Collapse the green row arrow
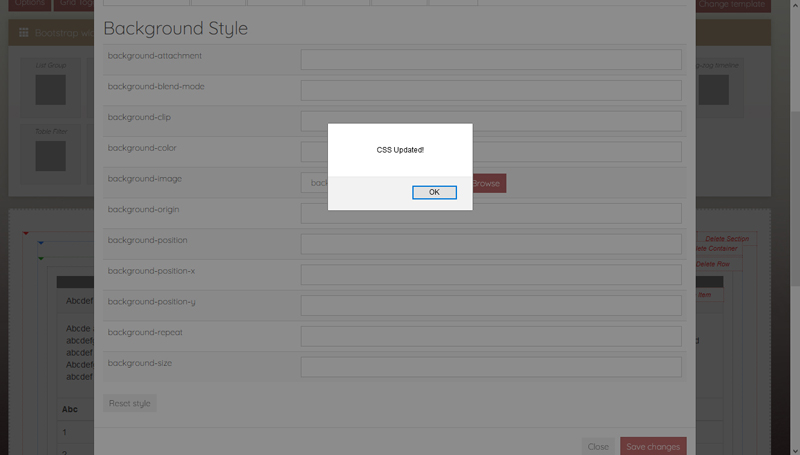The image size is (800, 455). (40, 257)
